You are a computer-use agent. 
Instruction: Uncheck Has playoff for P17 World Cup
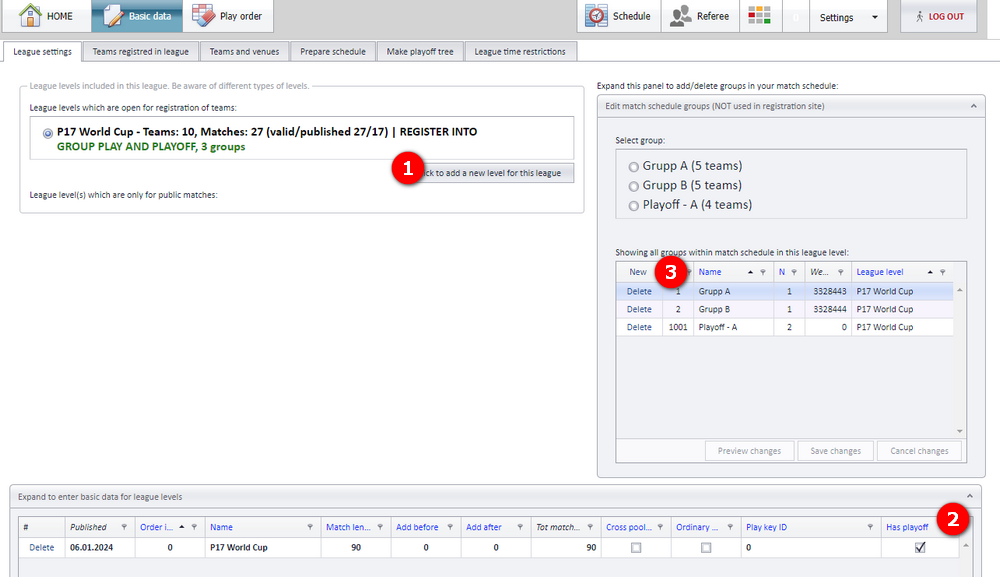[920, 548]
